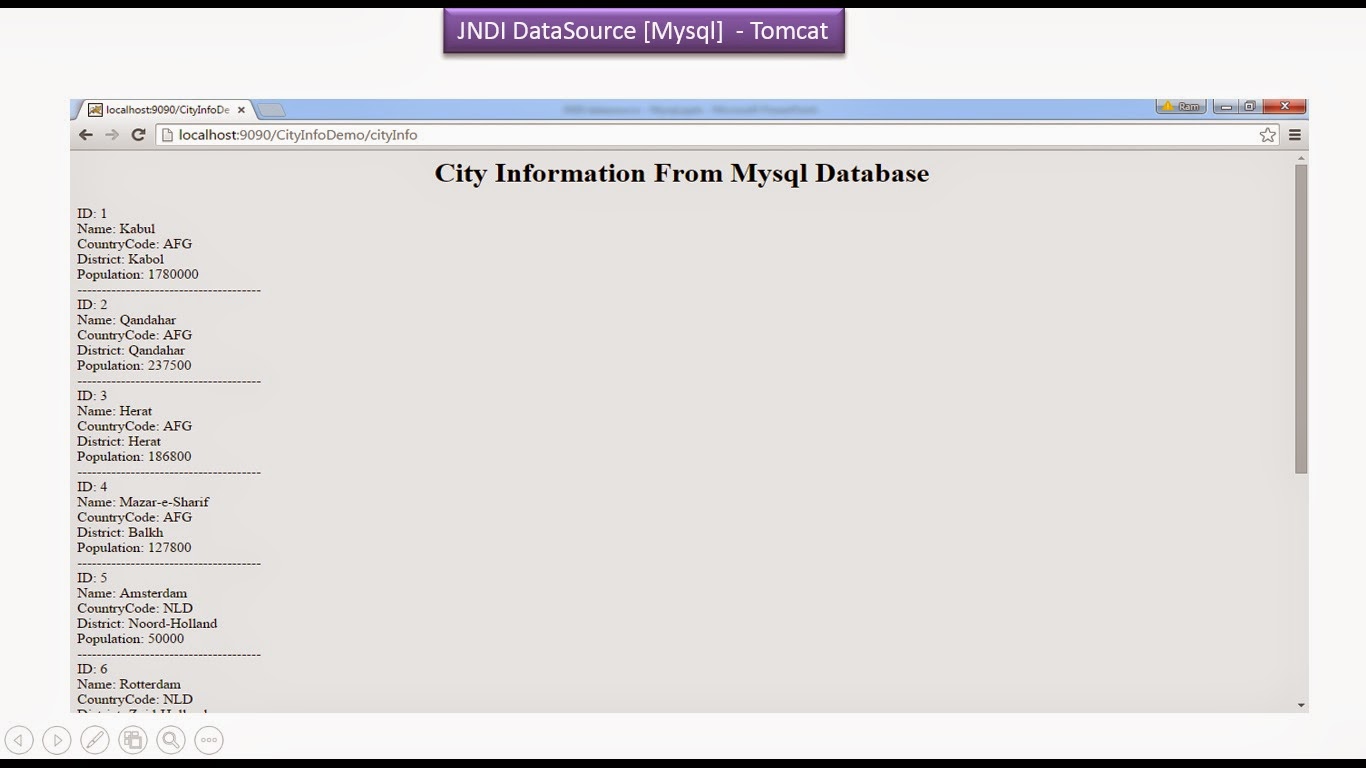This screenshot has height=768, width=1366.
Task: Open the slideshow more options icon
Action: tap(209, 740)
